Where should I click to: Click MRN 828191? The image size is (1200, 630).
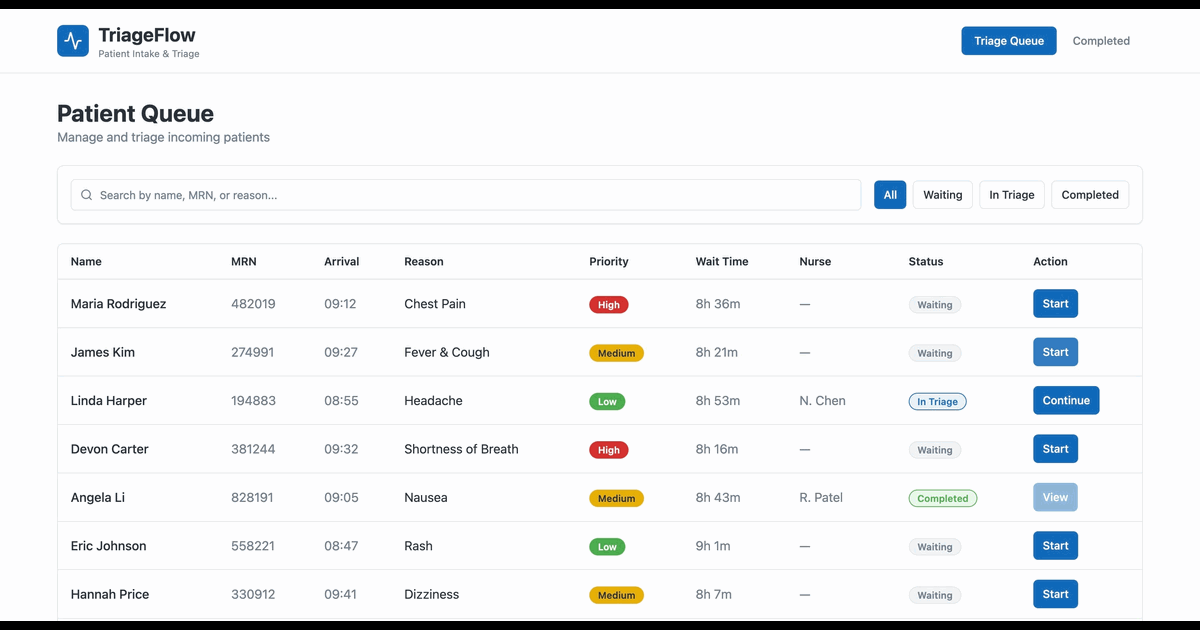point(252,497)
